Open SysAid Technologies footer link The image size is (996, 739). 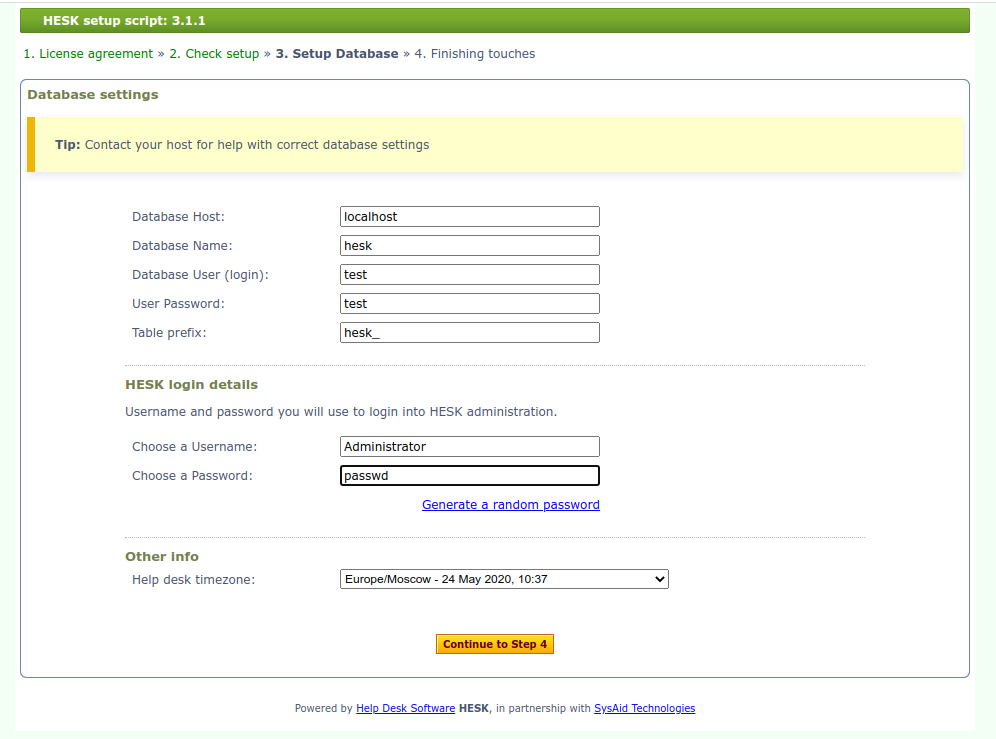click(644, 708)
